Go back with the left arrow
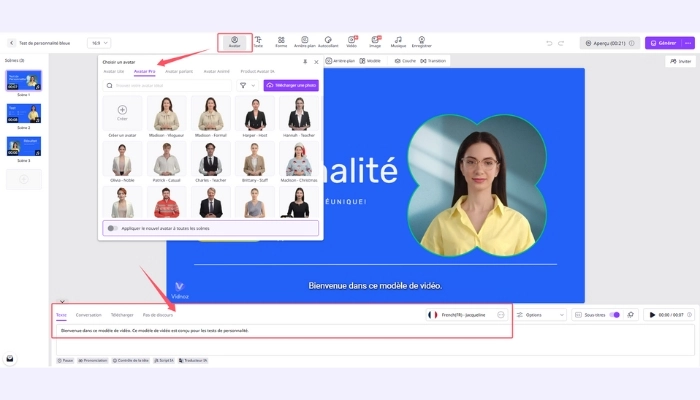This screenshot has height=400, width=700. [12, 43]
